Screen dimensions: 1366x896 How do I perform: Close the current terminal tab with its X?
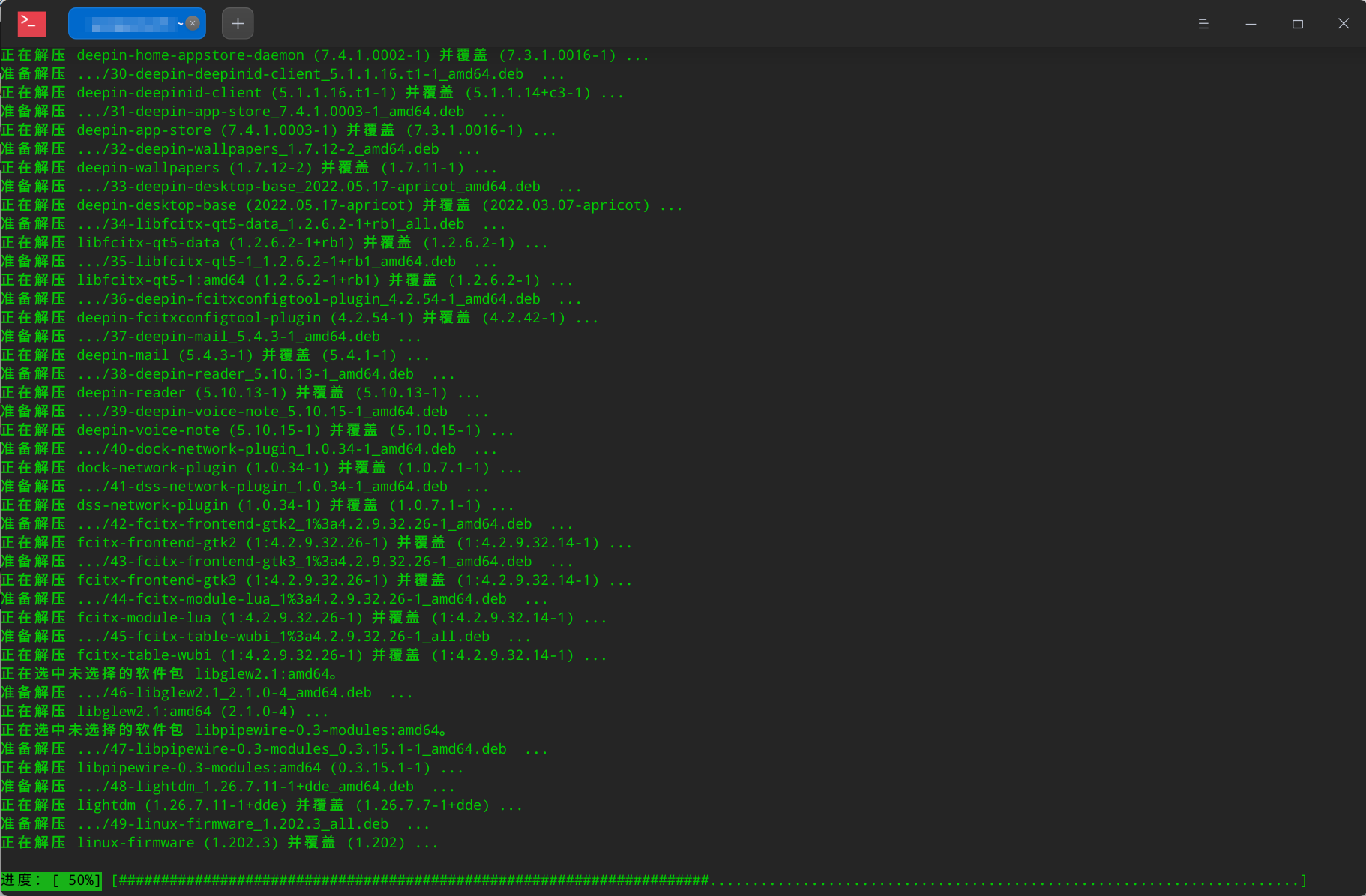(x=193, y=23)
